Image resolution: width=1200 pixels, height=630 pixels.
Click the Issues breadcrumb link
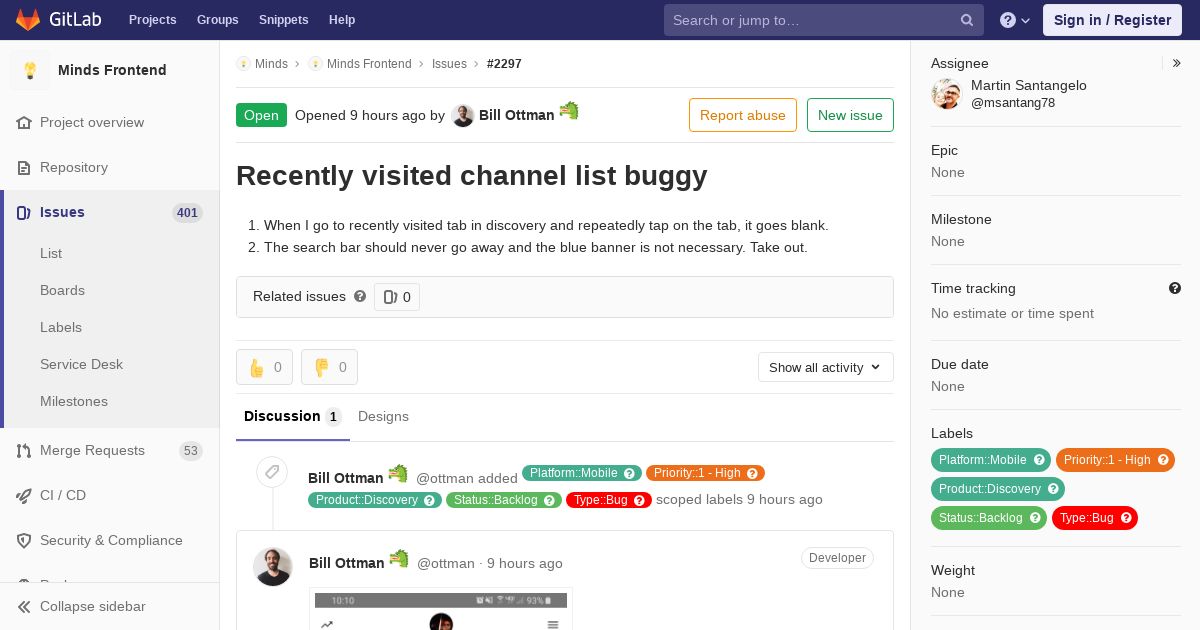[449, 63]
